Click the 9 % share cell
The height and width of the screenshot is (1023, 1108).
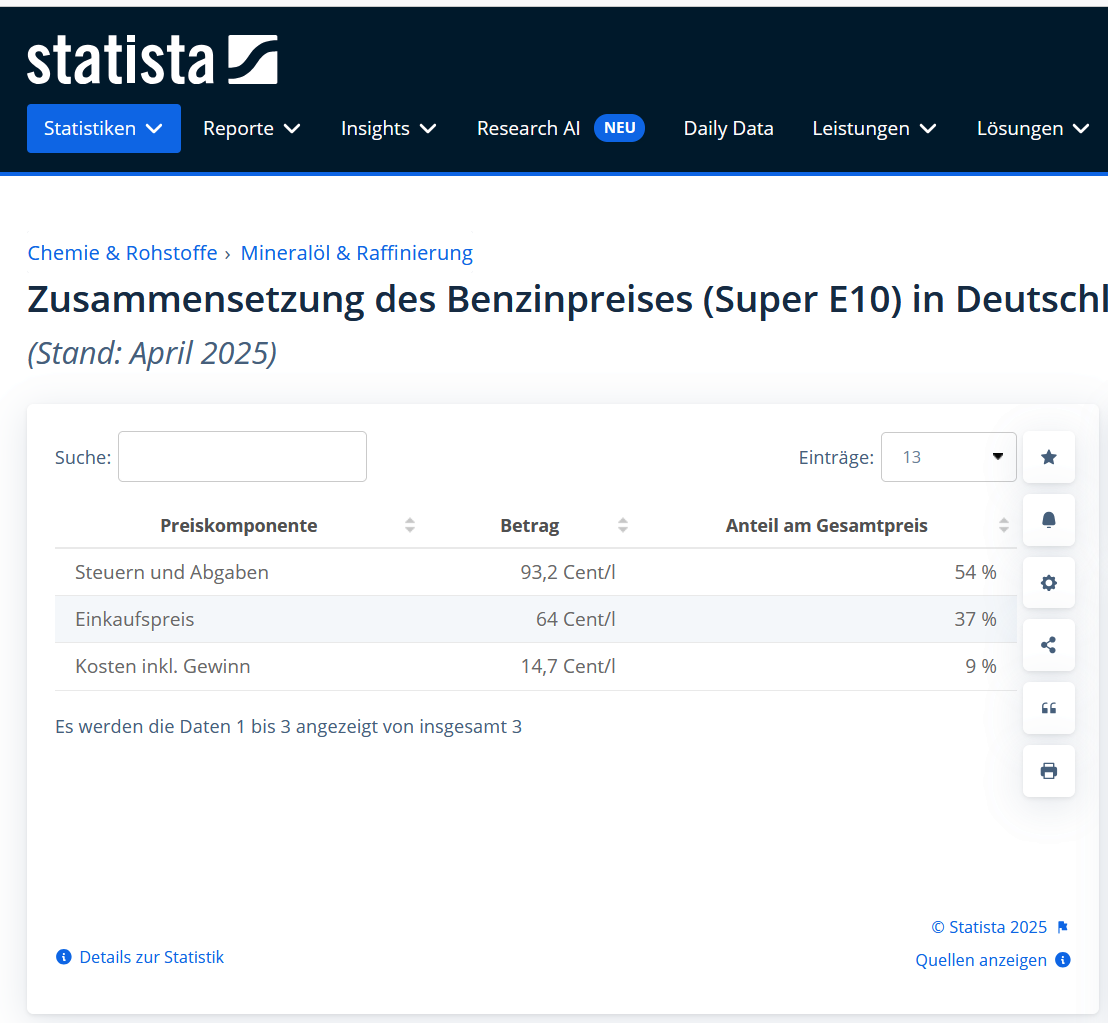coord(981,666)
